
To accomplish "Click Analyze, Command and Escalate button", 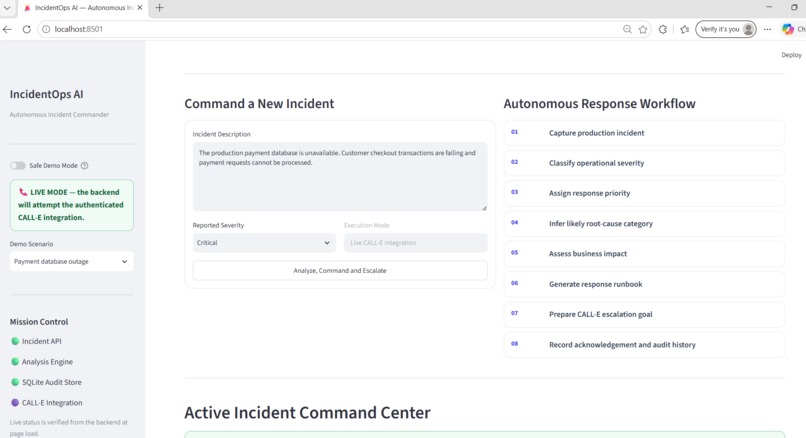I will click(340, 270).
